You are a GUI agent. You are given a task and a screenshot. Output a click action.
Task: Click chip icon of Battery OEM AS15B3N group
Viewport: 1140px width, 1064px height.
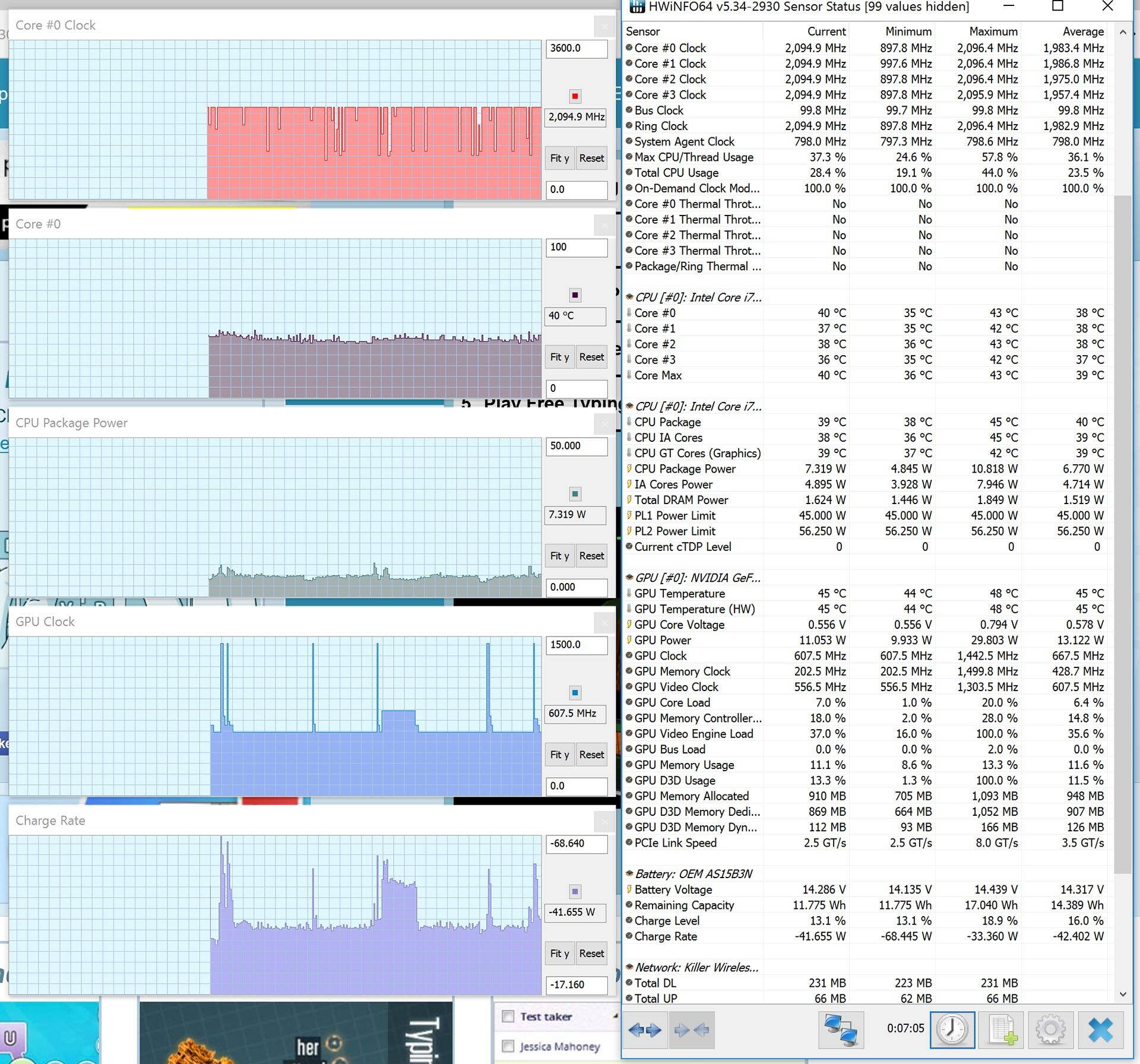tap(629, 873)
